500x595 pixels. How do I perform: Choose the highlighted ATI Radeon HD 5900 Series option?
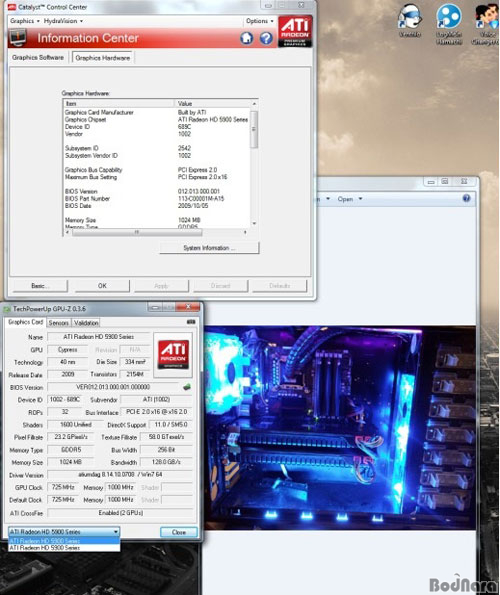coord(64,541)
